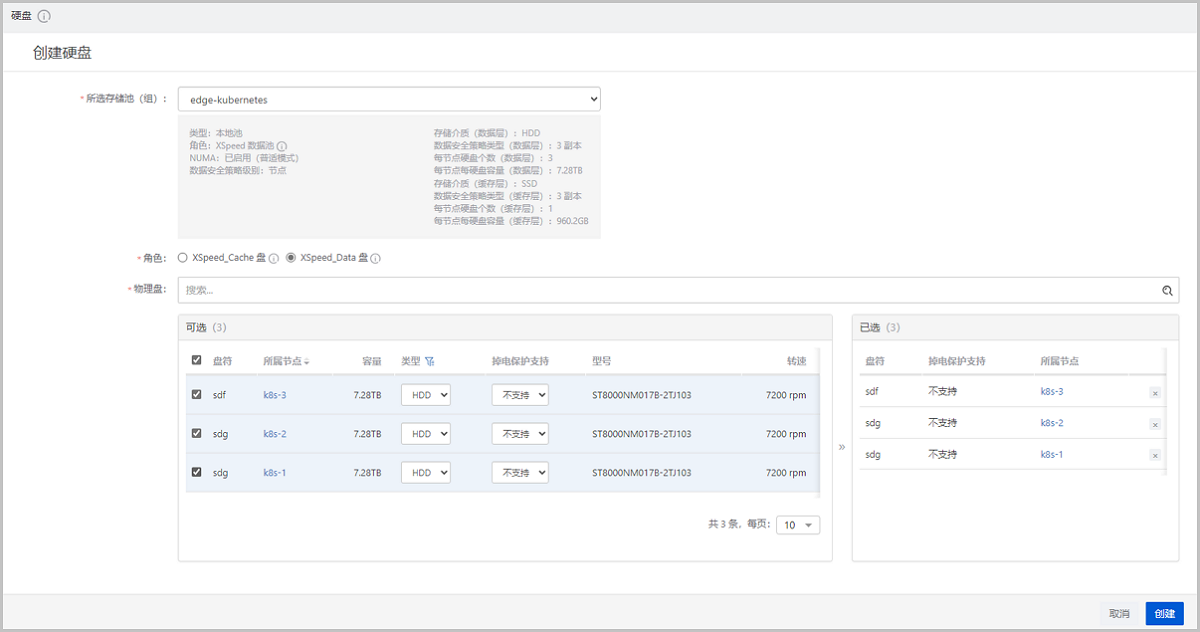Open the 所选存储池 edge-kubernetes dropdown
Viewport: 1200px width, 632px height.
coord(389,100)
